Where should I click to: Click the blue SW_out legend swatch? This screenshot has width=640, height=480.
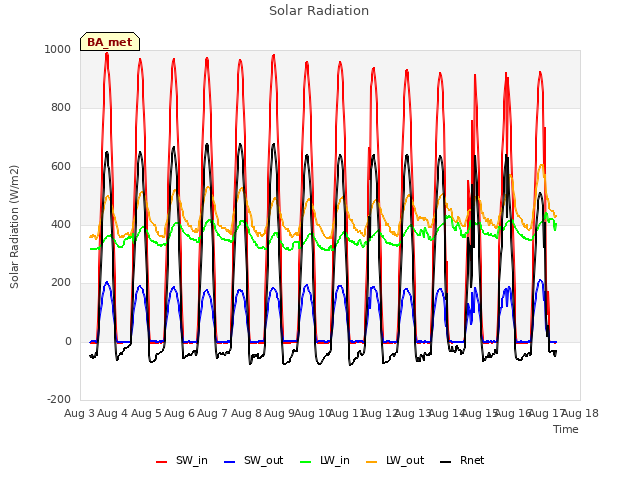coord(230,462)
